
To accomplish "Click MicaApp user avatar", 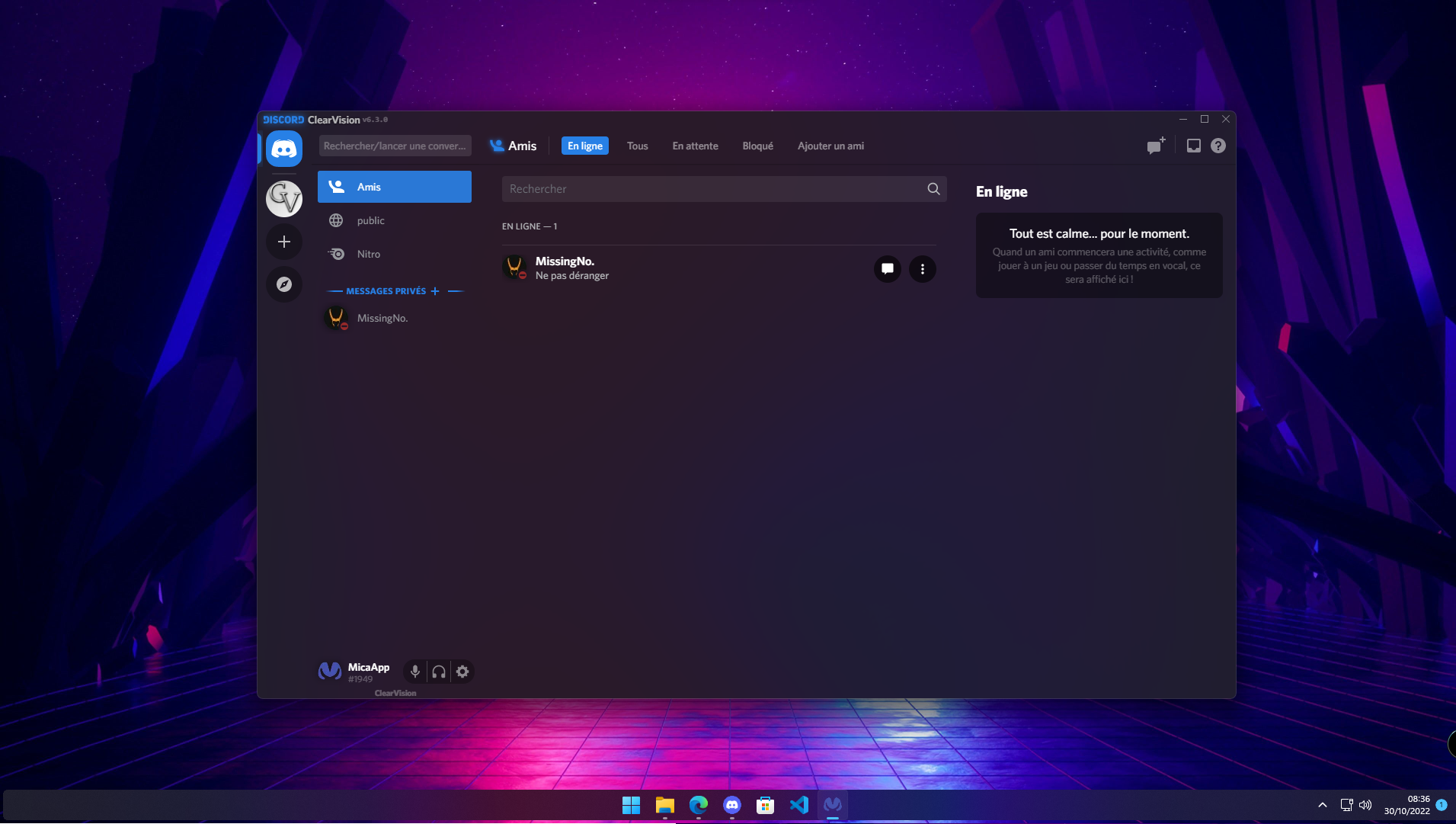I will click(x=330, y=671).
